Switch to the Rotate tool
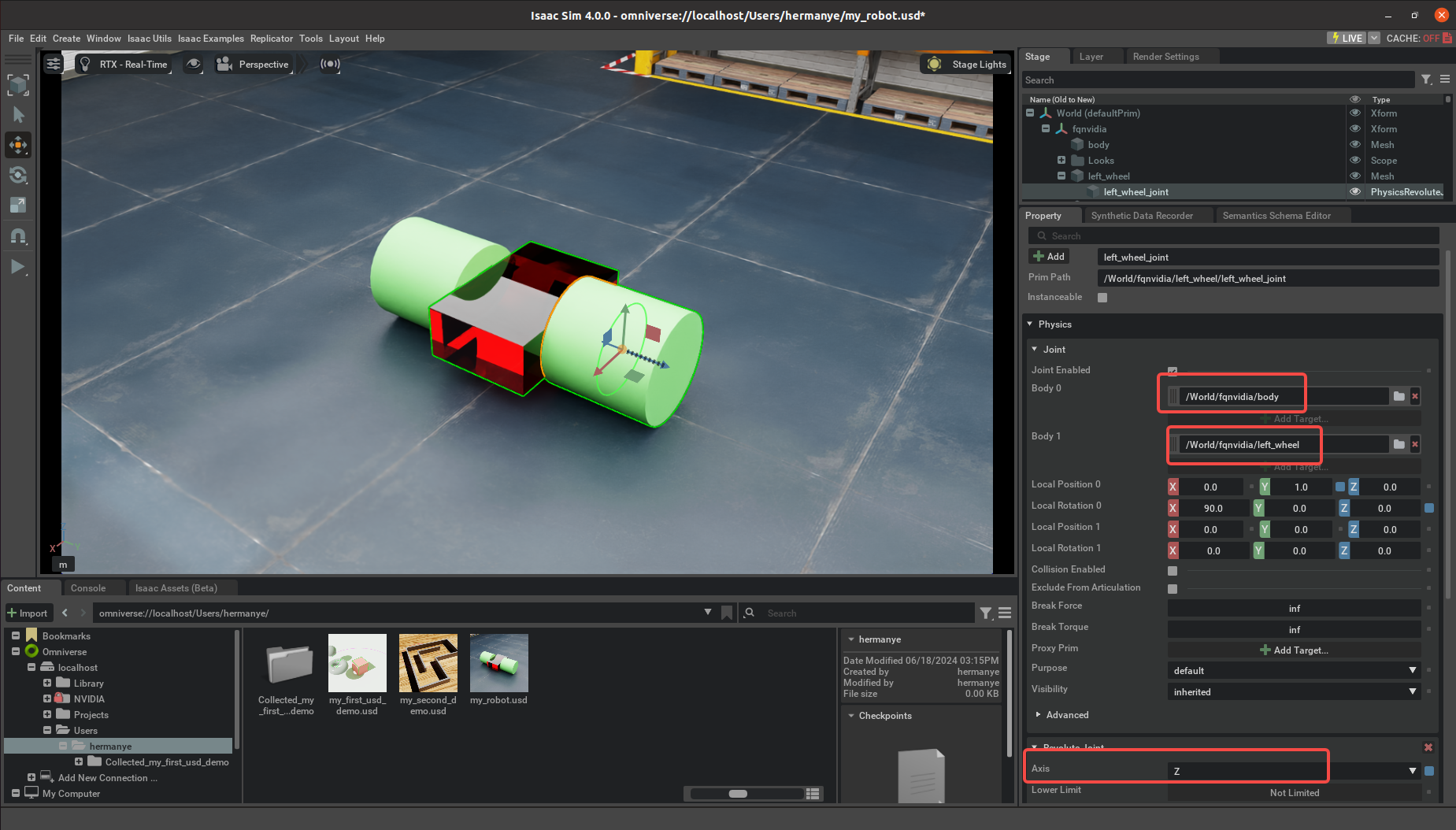This screenshot has width=1456, height=830. (x=17, y=175)
